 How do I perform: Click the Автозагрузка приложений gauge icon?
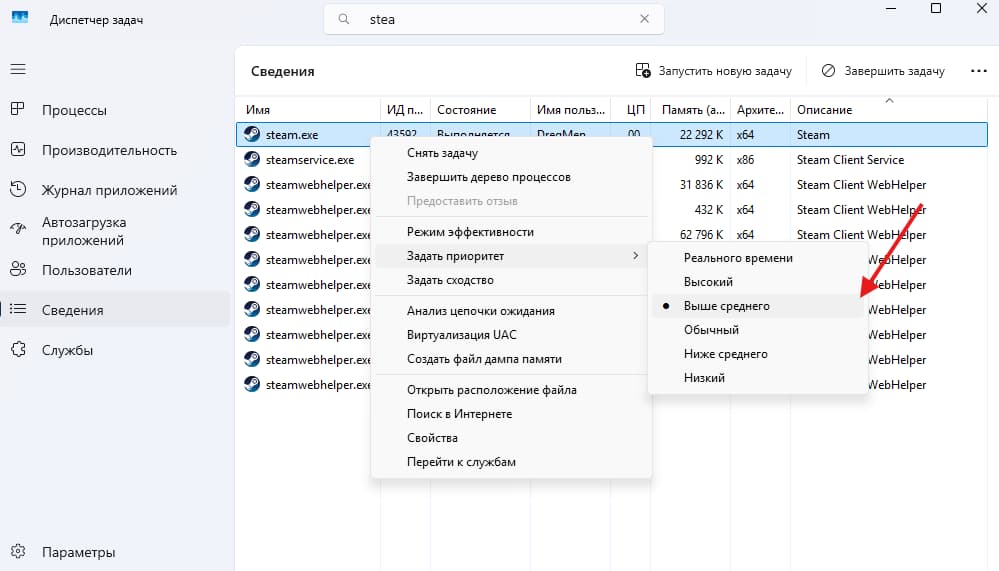click(x=18, y=228)
